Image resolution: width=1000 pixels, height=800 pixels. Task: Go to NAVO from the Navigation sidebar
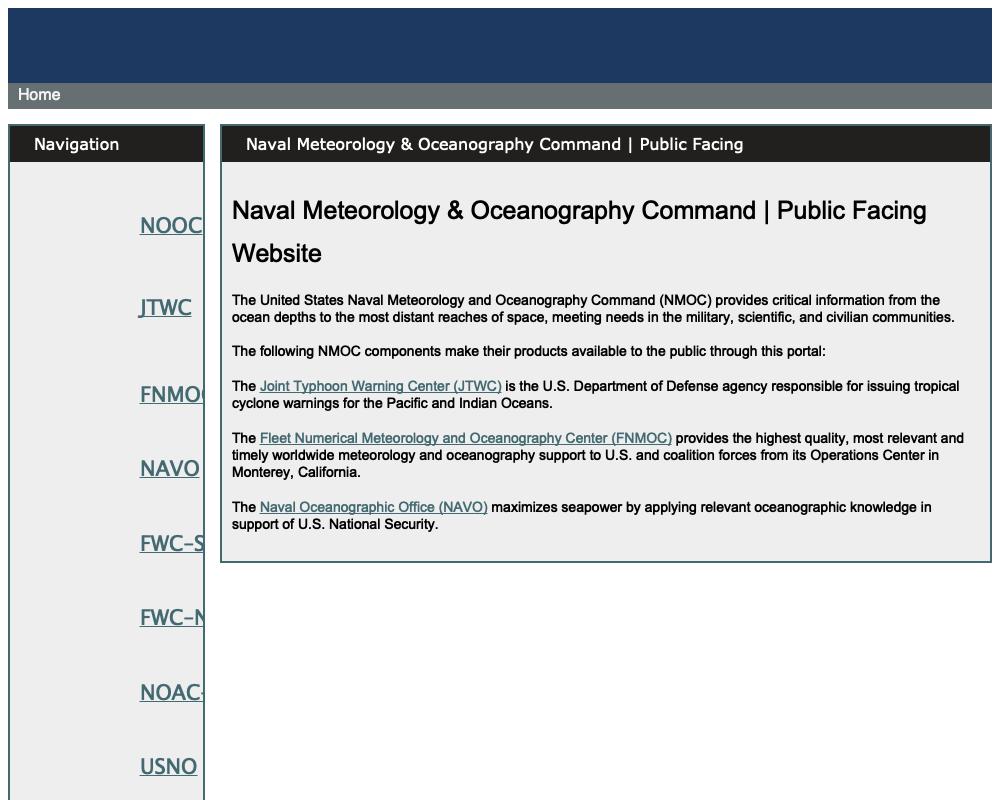169,469
